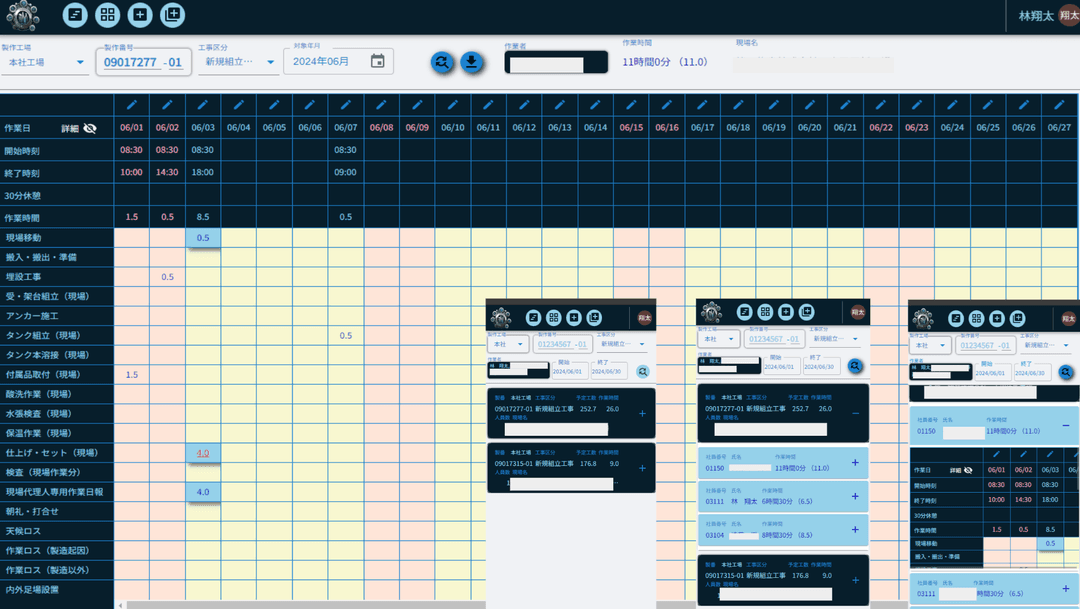Click 開始 date 2024/06/01 in left inset
The height and width of the screenshot is (609, 1080).
coord(568,371)
